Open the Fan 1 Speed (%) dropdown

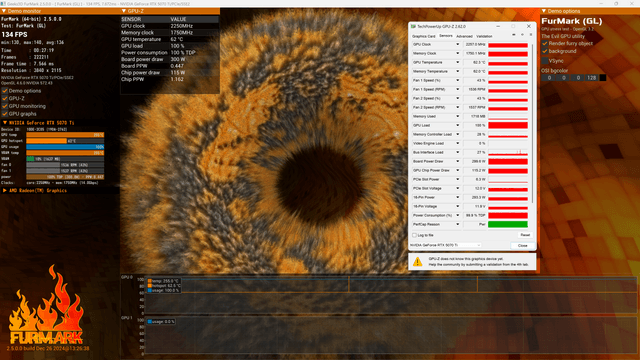[x=457, y=80]
